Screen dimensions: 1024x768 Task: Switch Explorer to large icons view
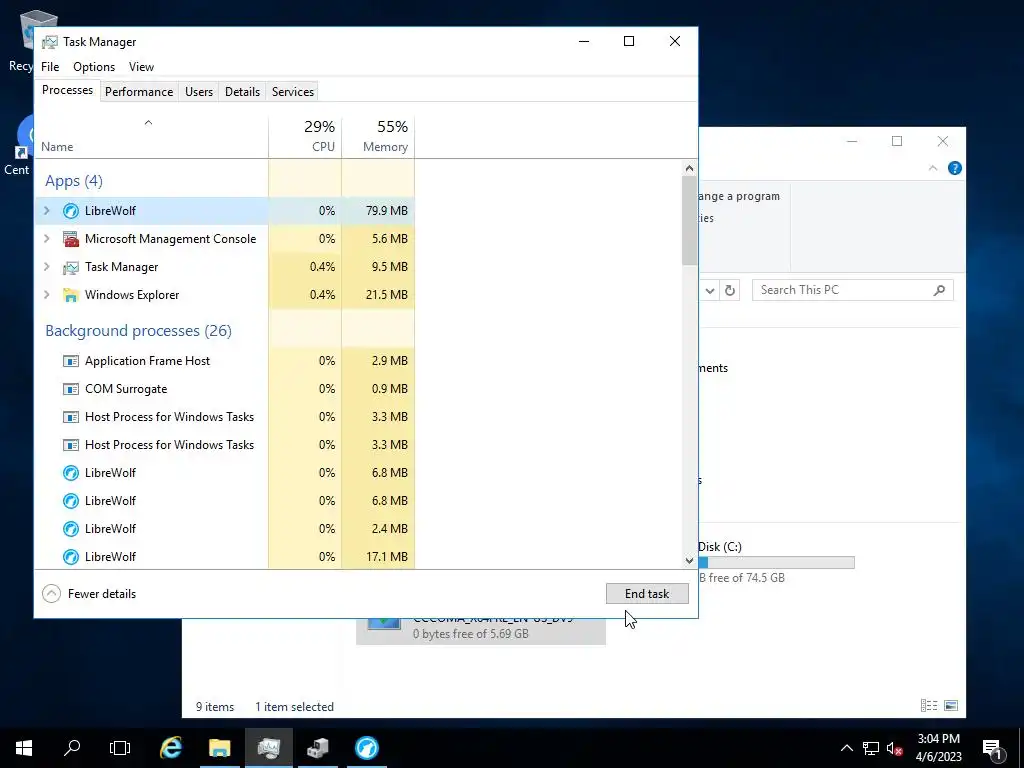[952, 705]
